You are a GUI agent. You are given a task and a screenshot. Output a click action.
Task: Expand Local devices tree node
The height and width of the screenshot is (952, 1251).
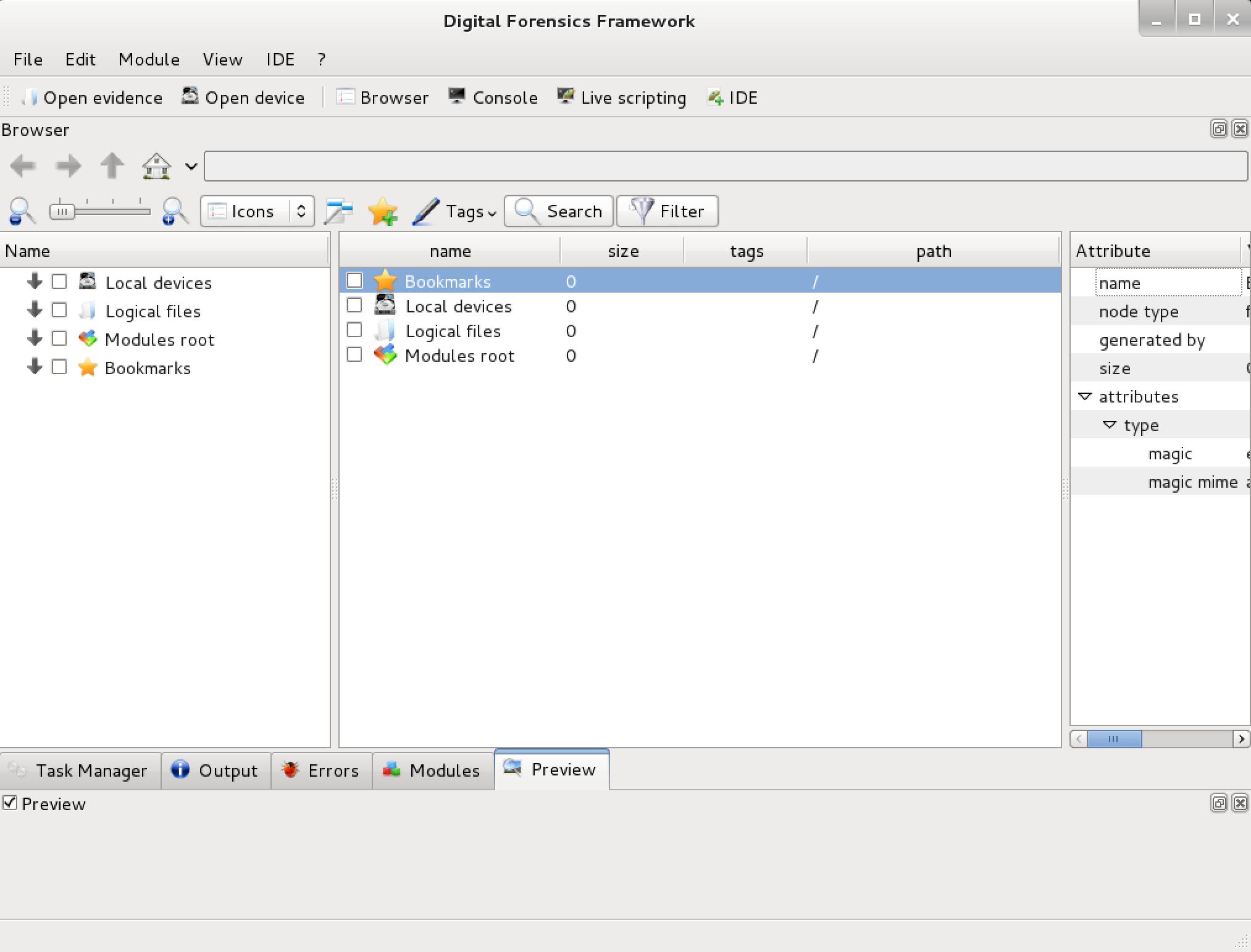tap(35, 282)
